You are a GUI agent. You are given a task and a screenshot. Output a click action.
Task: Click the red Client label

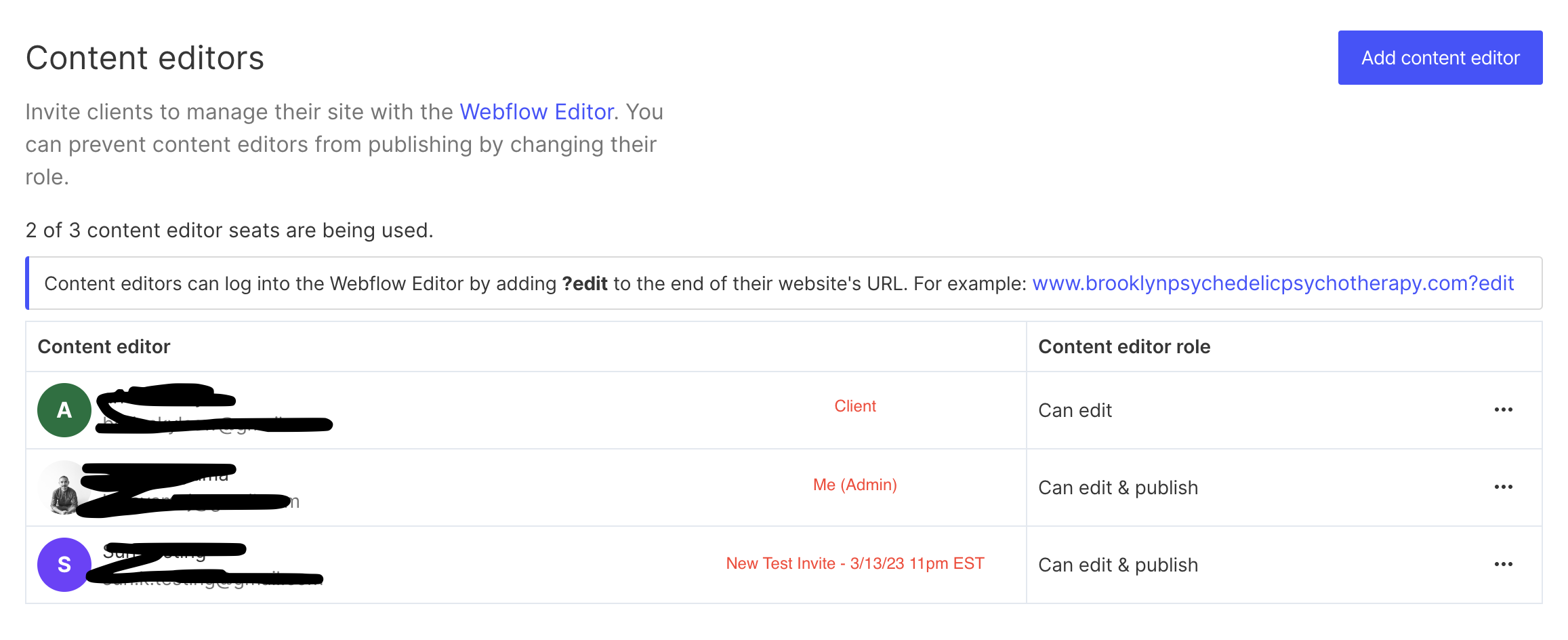click(x=854, y=406)
